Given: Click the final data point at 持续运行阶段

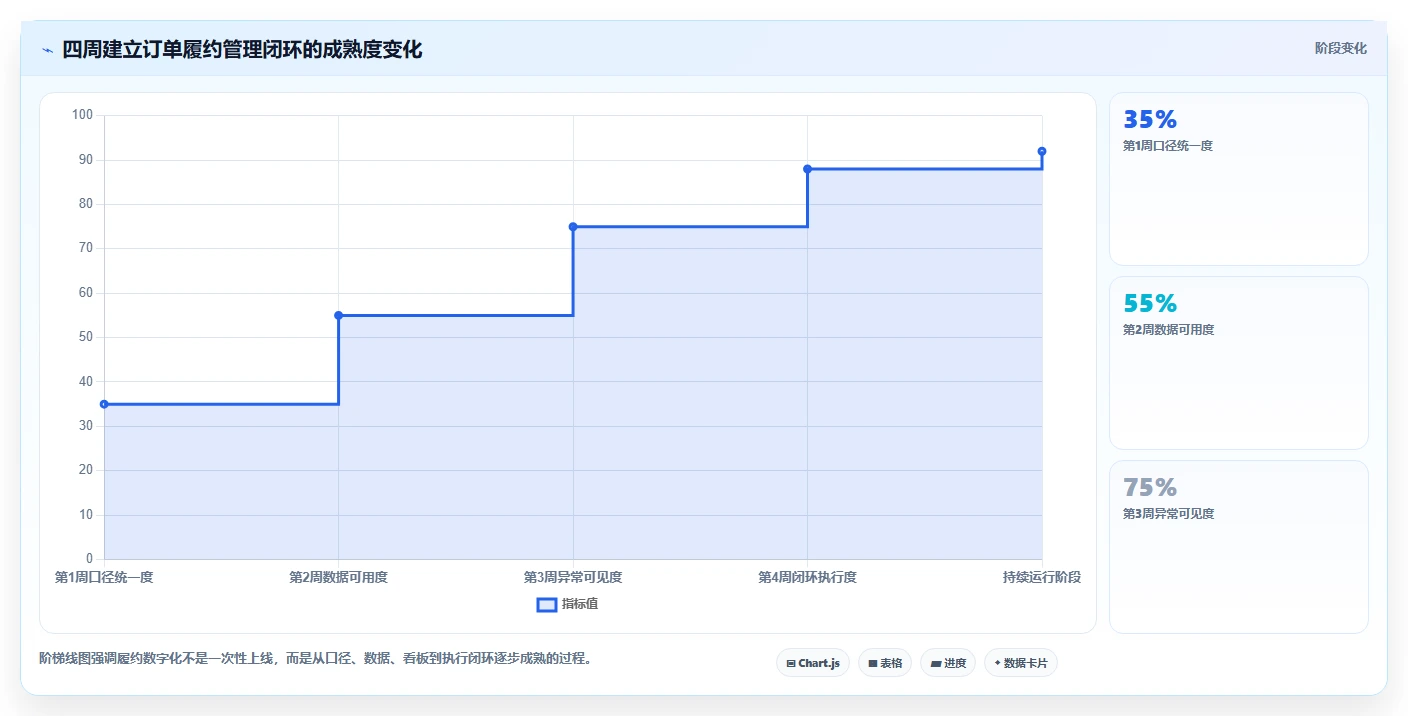Looking at the screenshot, I should coord(1042,151).
